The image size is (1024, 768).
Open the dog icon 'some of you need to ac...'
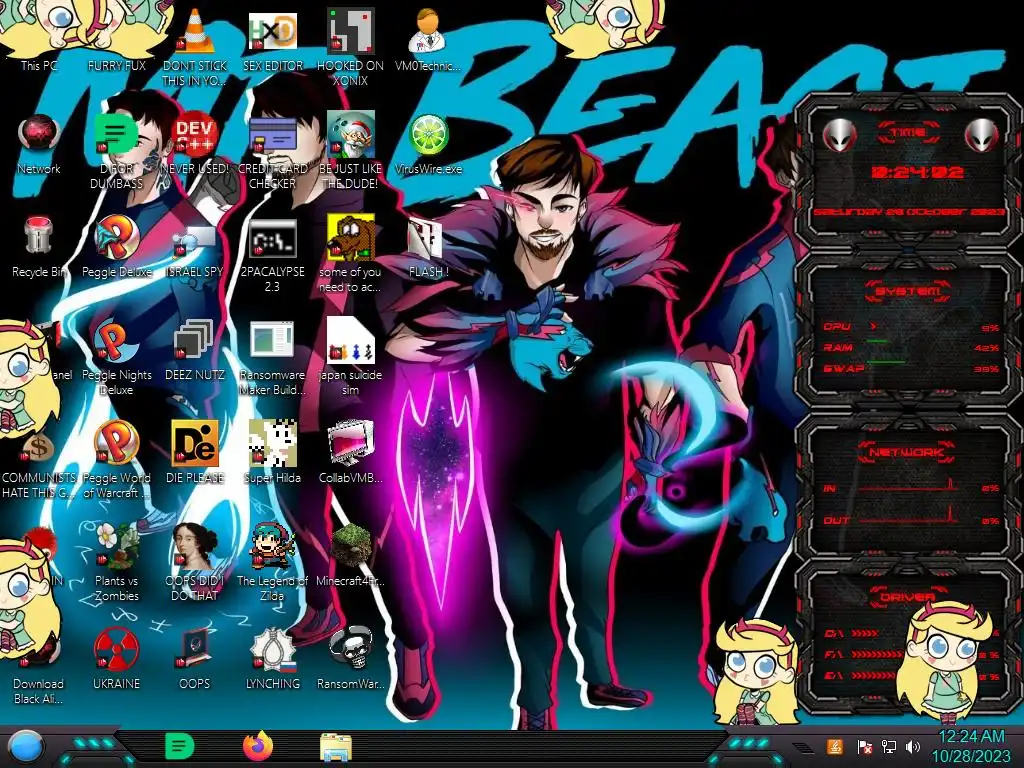(x=351, y=255)
